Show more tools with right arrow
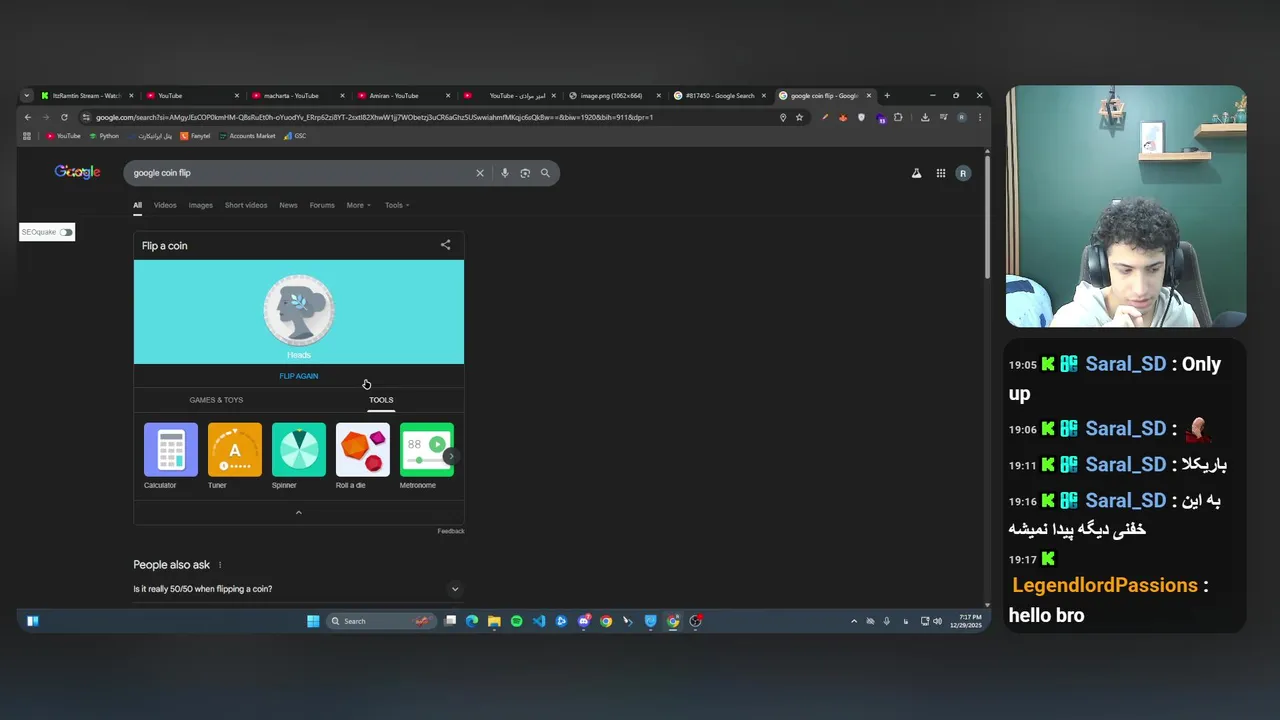Viewport: 1280px width, 720px height. pos(450,456)
